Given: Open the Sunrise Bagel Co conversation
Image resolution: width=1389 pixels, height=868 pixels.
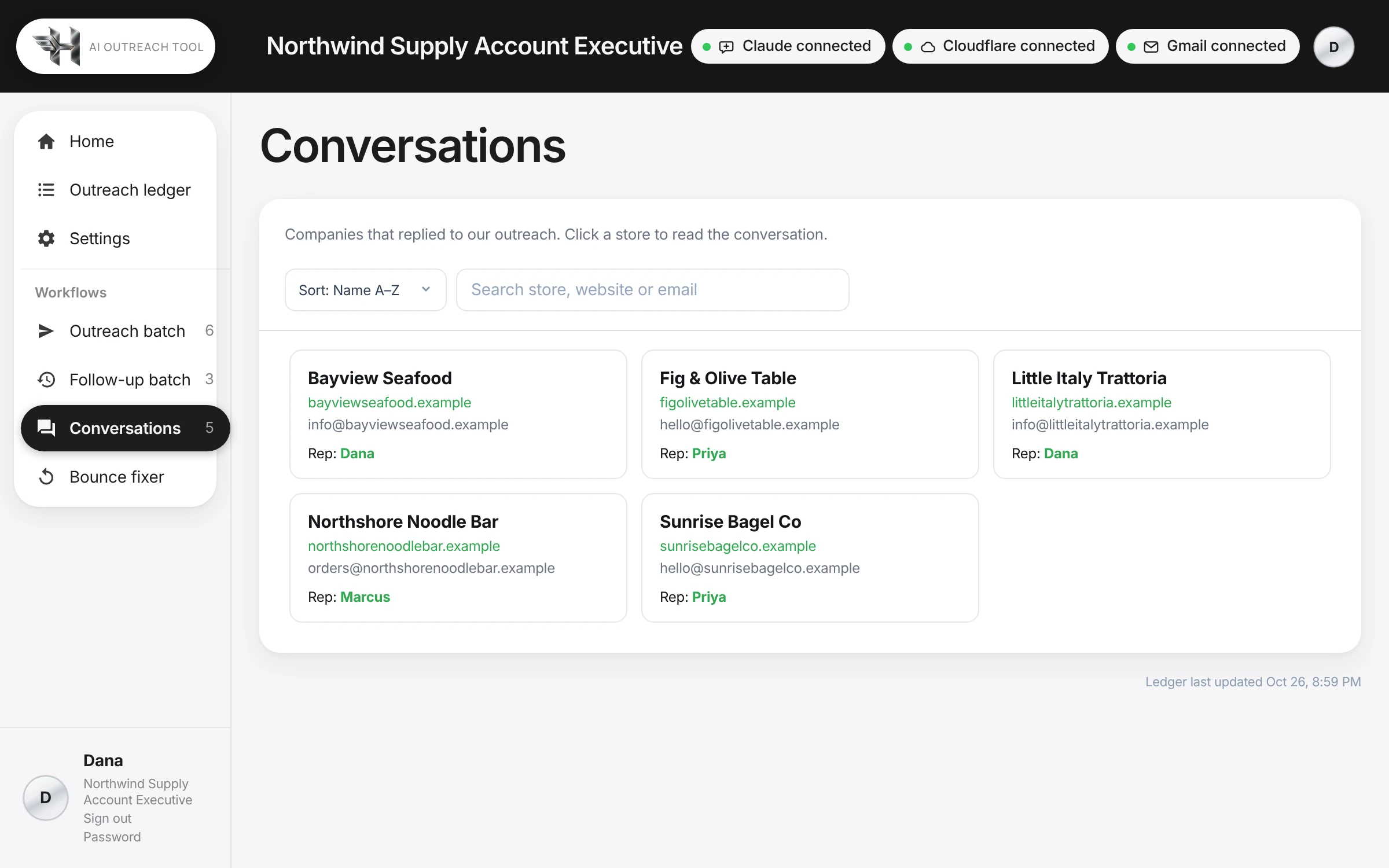Looking at the screenshot, I should [810, 558].
